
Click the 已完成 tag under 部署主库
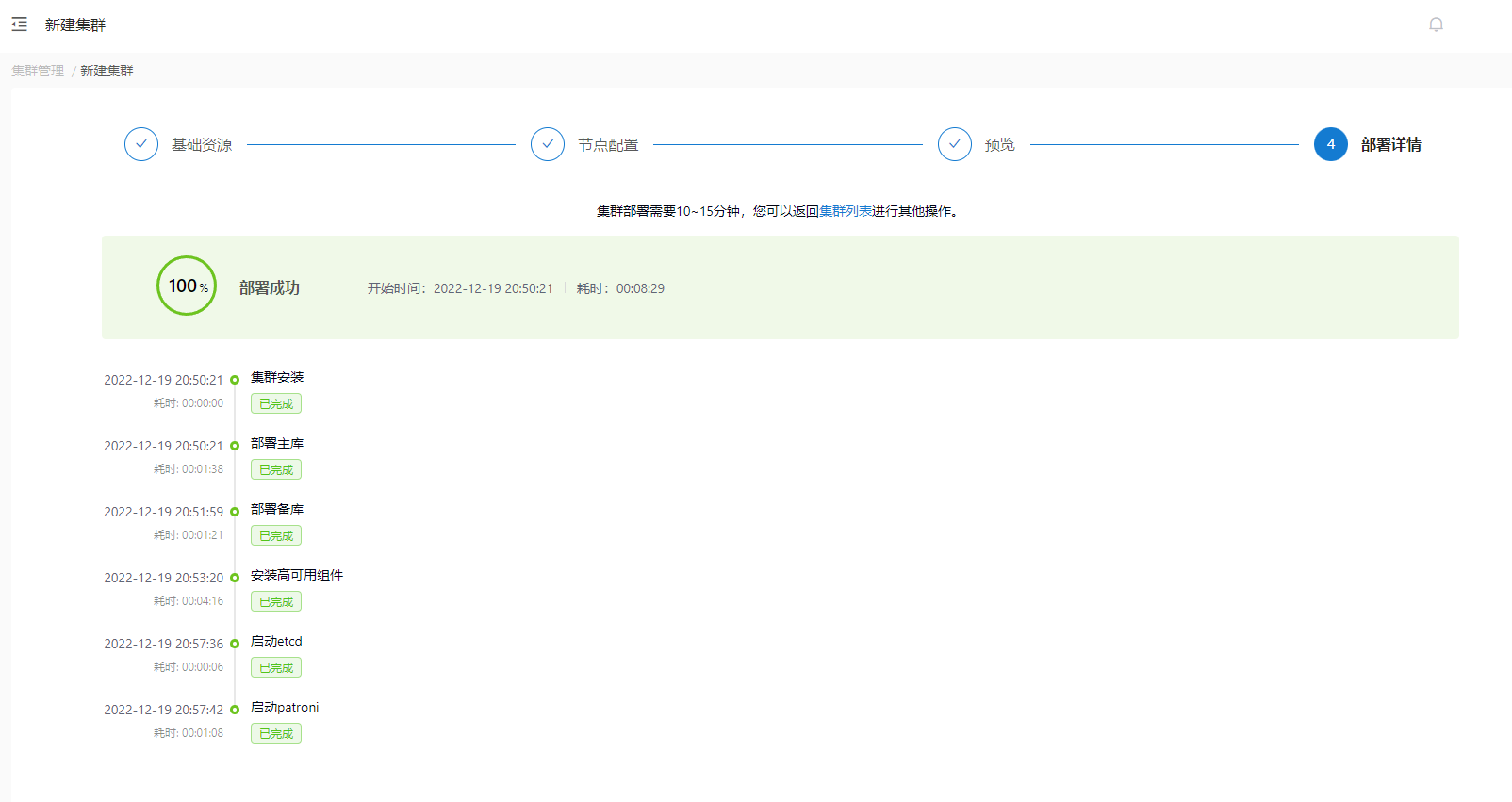point(276,469)
